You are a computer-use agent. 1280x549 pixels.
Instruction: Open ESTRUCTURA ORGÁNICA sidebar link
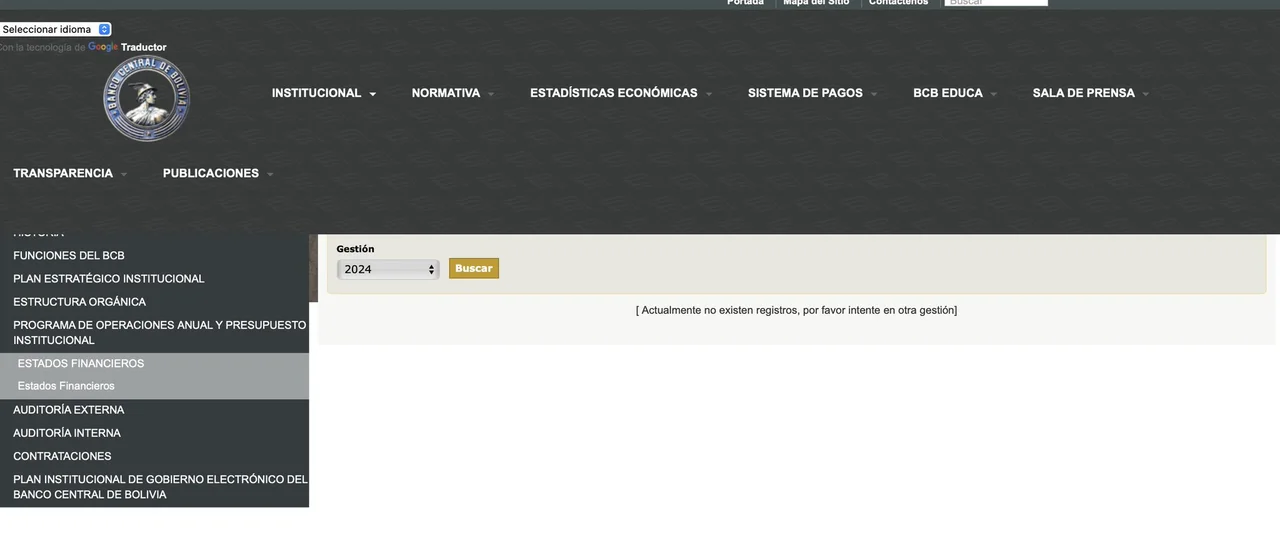click(79, 302)
